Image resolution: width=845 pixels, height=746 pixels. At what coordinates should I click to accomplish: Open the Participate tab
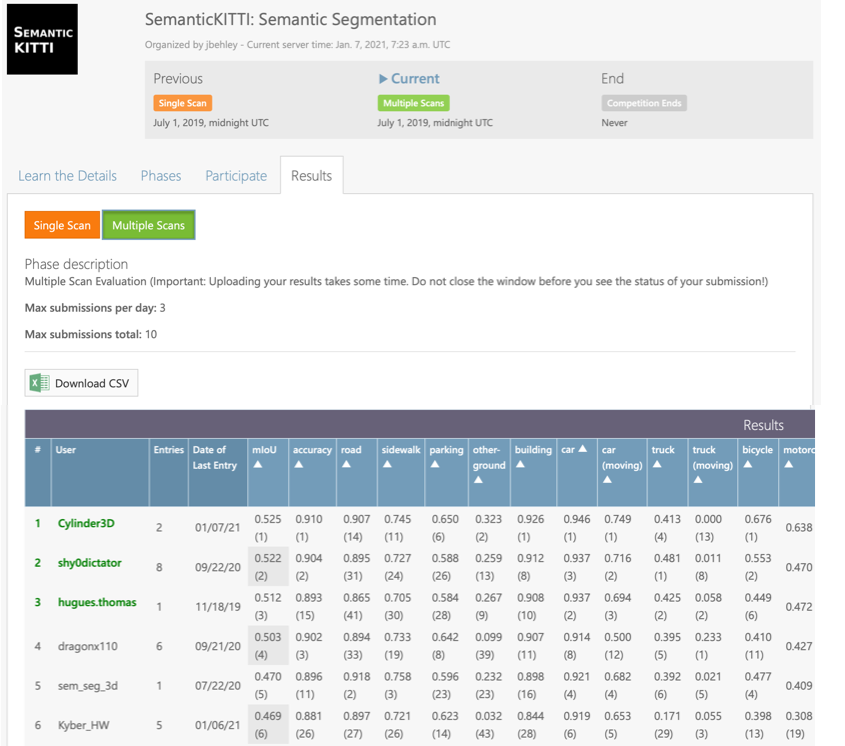point(236,176)
